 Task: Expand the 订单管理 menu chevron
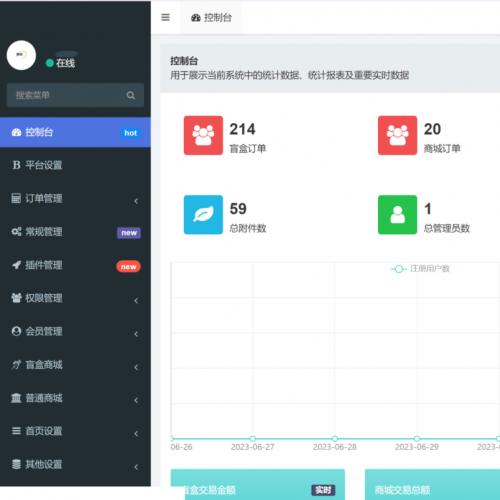pos(136,201)
